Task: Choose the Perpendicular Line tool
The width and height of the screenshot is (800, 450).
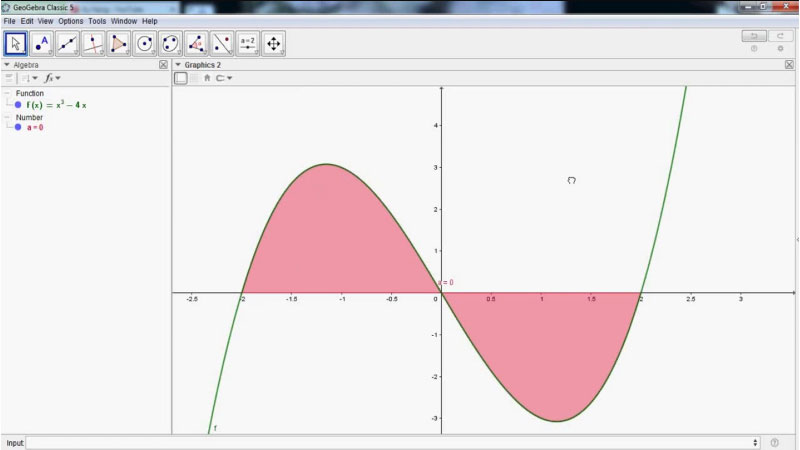Action: pos(94,43)
